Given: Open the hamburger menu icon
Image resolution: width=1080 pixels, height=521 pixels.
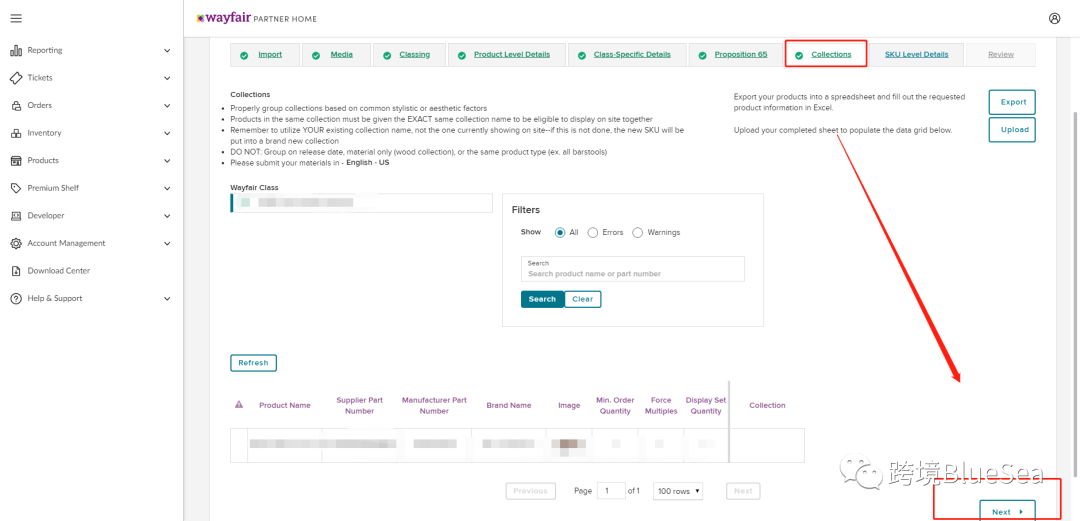Looking at the screenshot, I should (16, 18).
